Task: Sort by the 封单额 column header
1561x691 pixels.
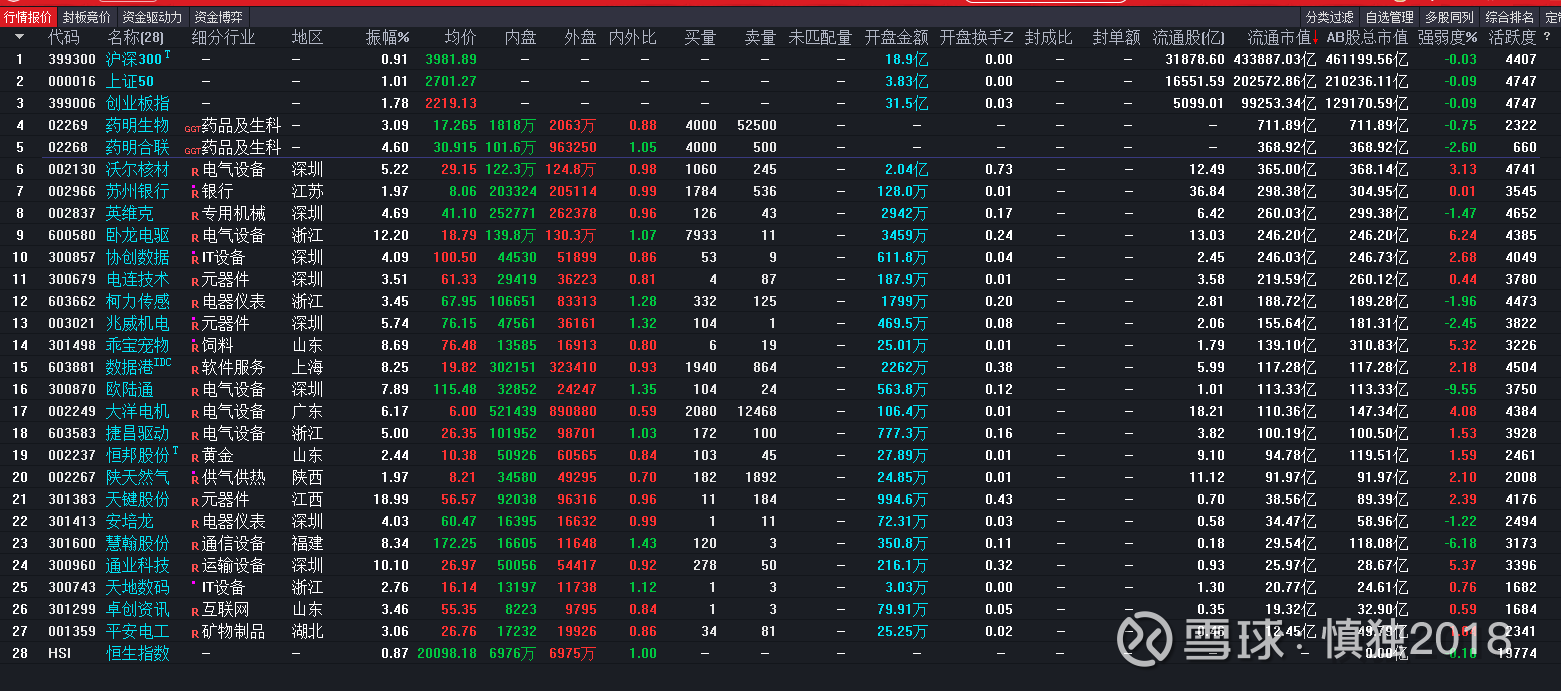Action: pyautogui.click(x=1116, y=37)
